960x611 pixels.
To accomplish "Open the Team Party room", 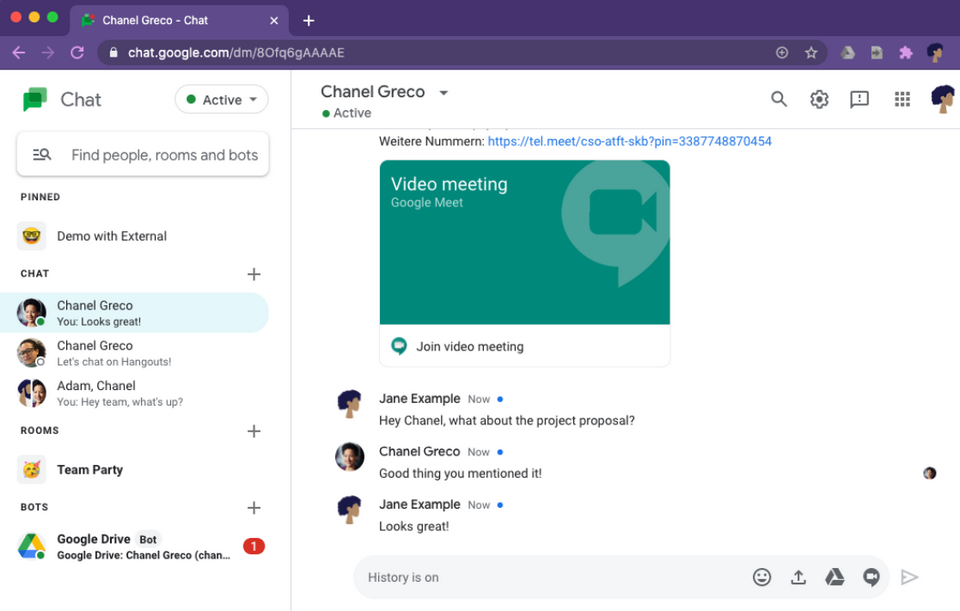I will pos(90,469).
